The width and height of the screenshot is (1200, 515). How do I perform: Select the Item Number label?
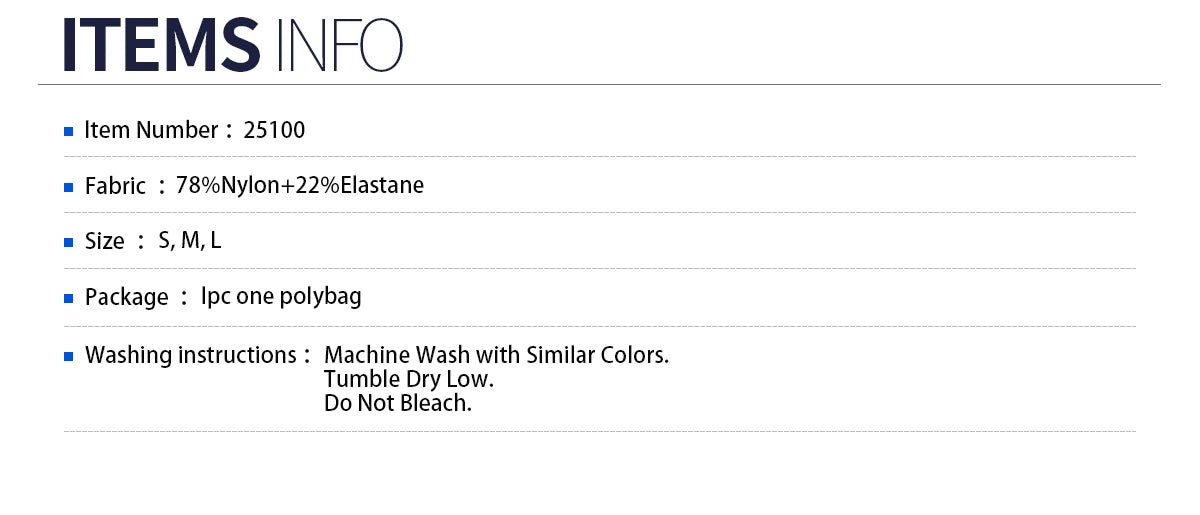pyautogui.click(x=151, y=130)
